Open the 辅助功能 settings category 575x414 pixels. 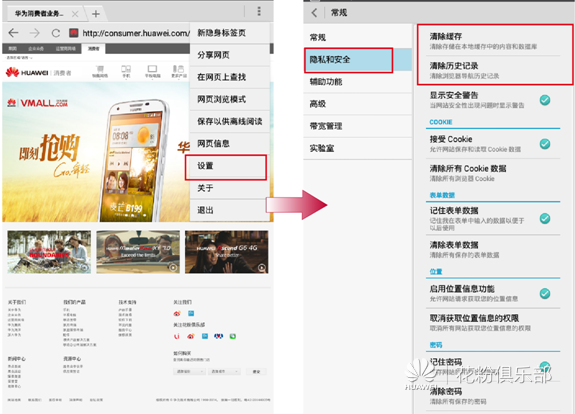point(358,82)
